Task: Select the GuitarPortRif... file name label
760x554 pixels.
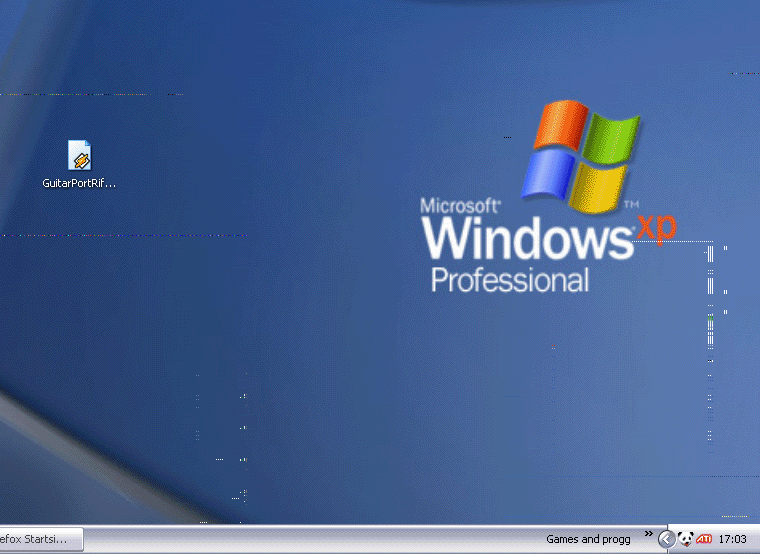Action: coord(79,183)
